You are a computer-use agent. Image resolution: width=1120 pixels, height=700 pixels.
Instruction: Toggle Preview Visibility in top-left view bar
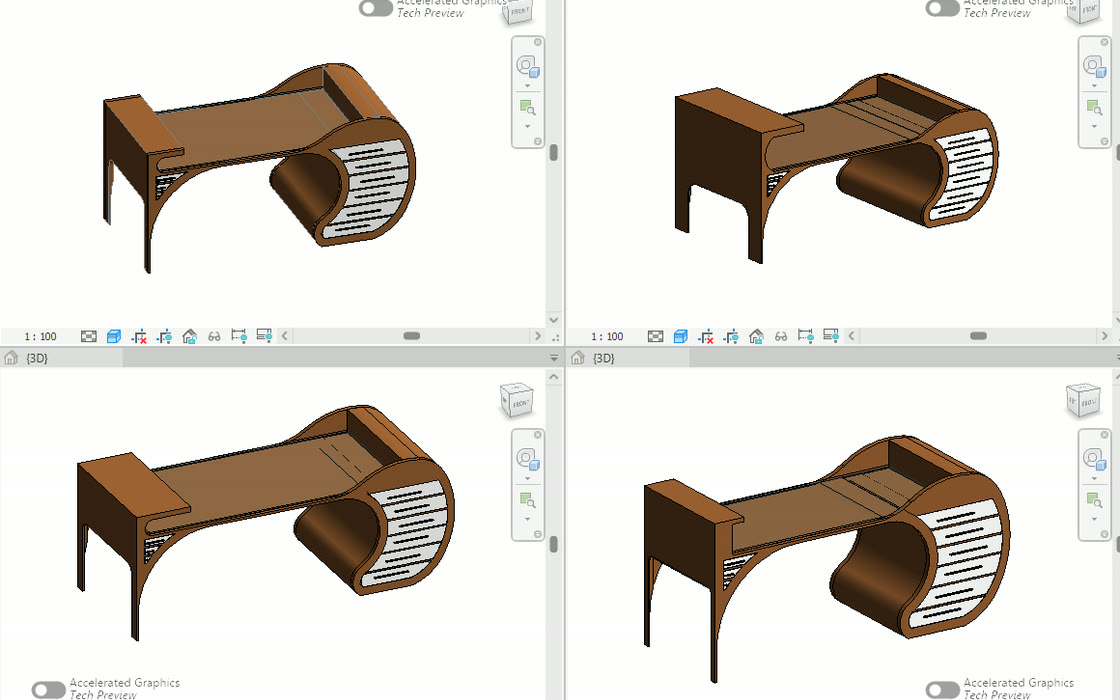click(264, 335)
